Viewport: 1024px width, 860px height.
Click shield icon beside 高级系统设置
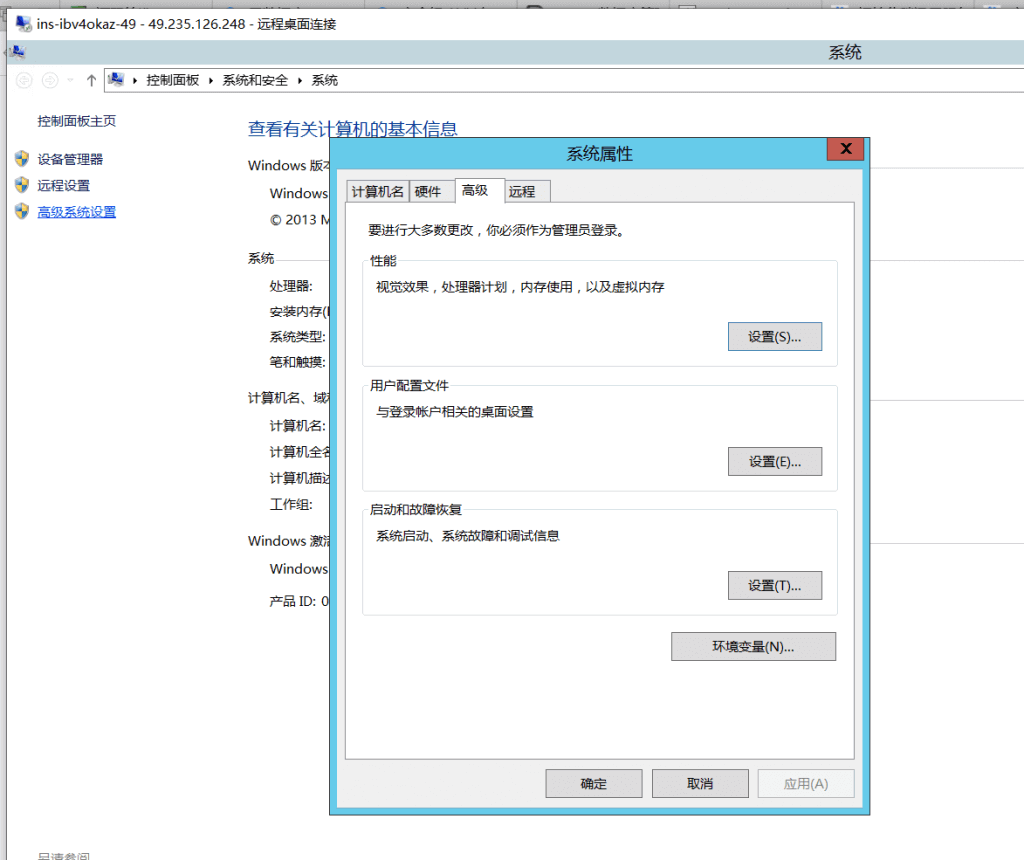[22, 211]
